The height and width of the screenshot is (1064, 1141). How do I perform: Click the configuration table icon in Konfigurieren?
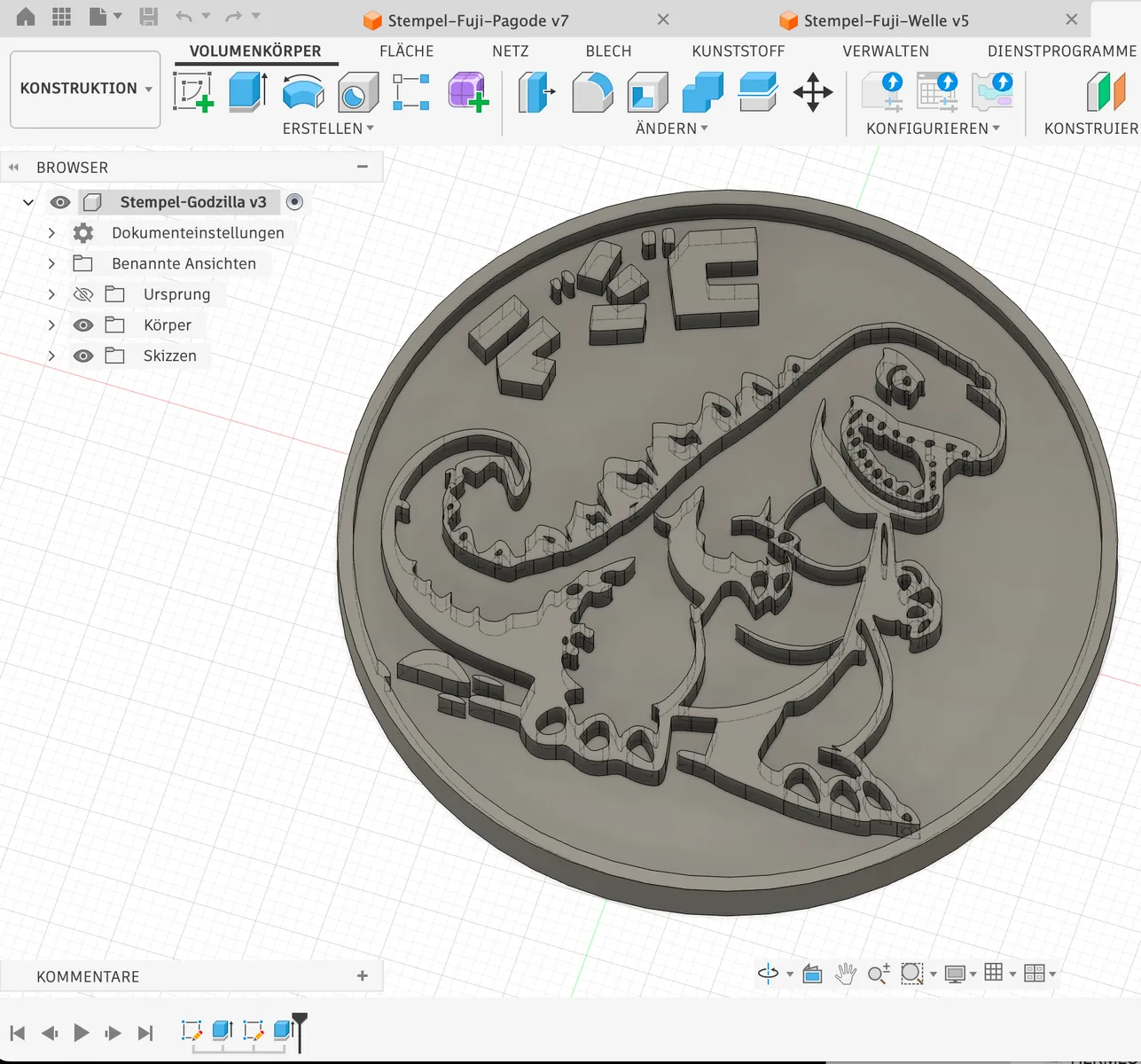click(937, 91)
